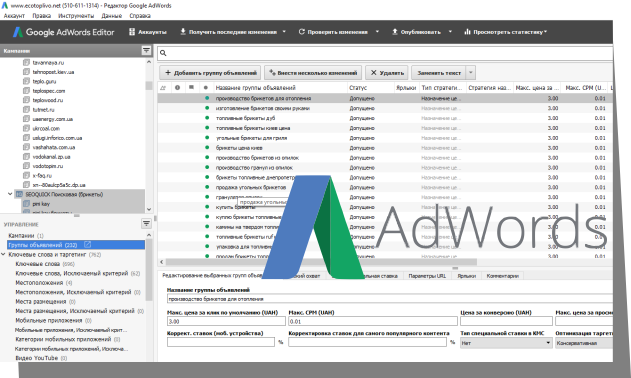The width and height of the screenshot is (631, 378).
Task: Sort by Ярлыки column header
Action: 406,87
